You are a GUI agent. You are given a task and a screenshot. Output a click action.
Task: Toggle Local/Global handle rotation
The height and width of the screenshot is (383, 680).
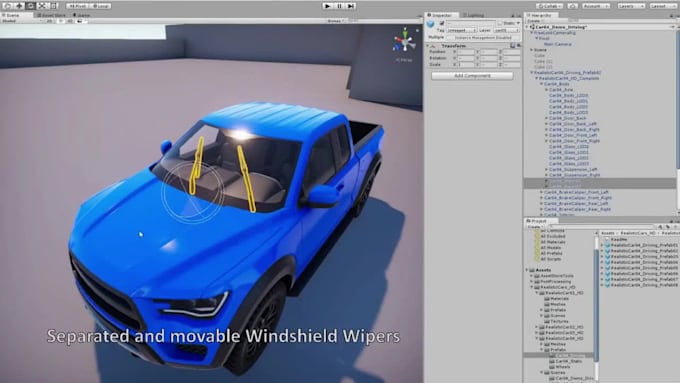[100, 6]
